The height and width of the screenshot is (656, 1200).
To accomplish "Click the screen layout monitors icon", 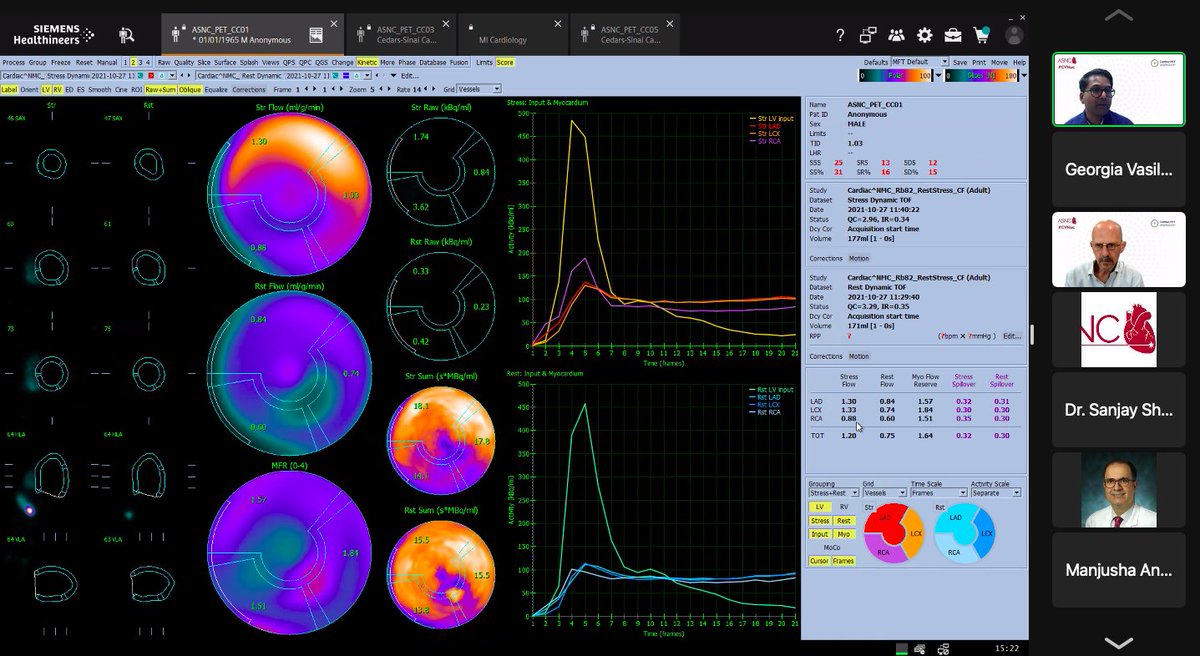I will [868, 35].
